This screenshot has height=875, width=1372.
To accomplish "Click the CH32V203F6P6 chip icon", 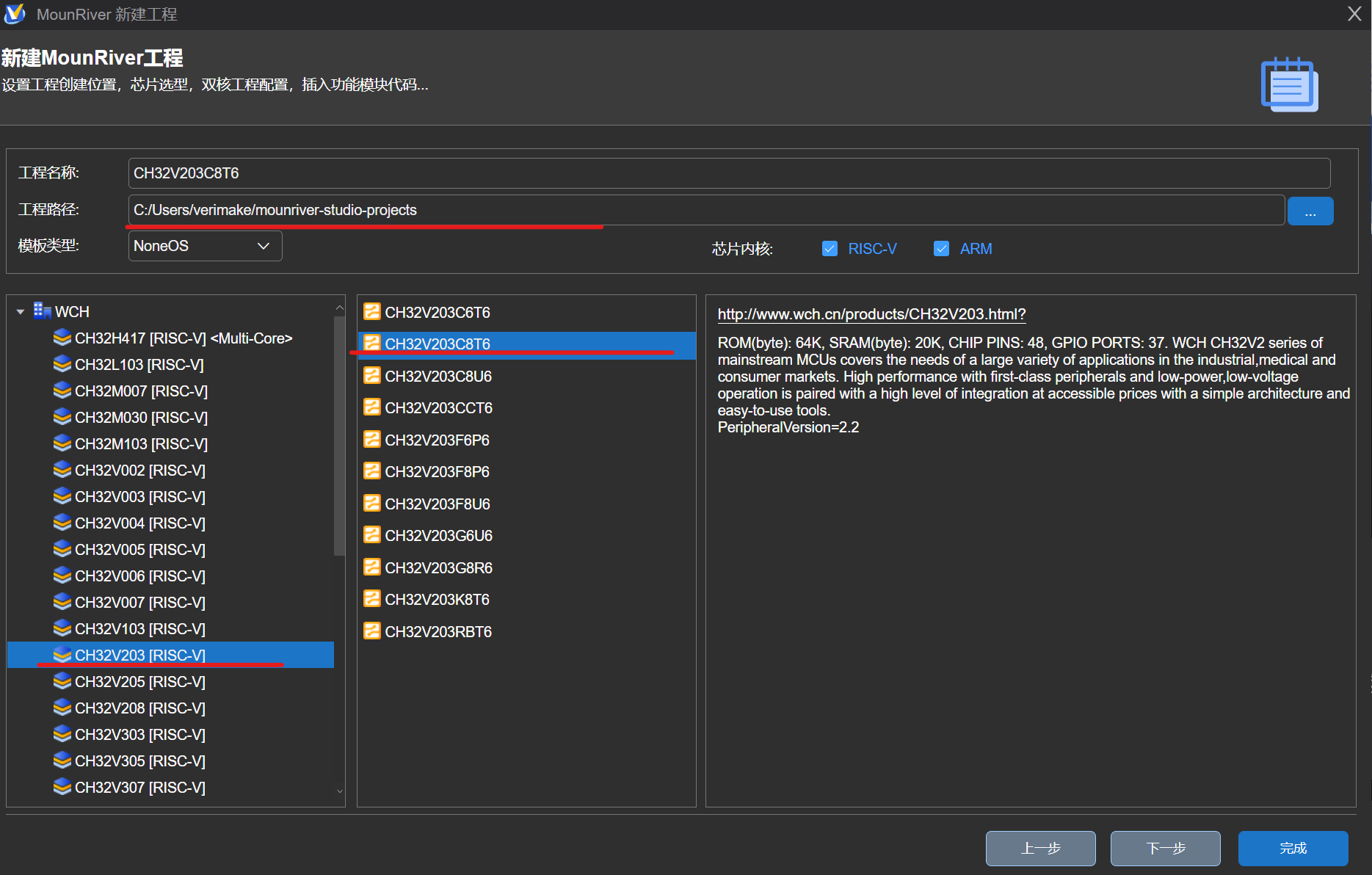I will point(372,440).
